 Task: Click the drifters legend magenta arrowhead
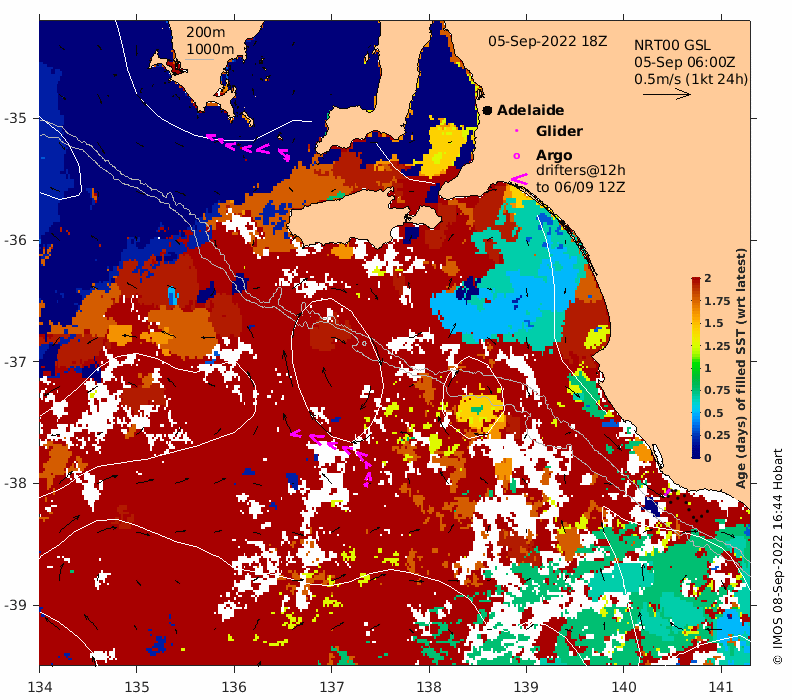(x=520, y=179)
